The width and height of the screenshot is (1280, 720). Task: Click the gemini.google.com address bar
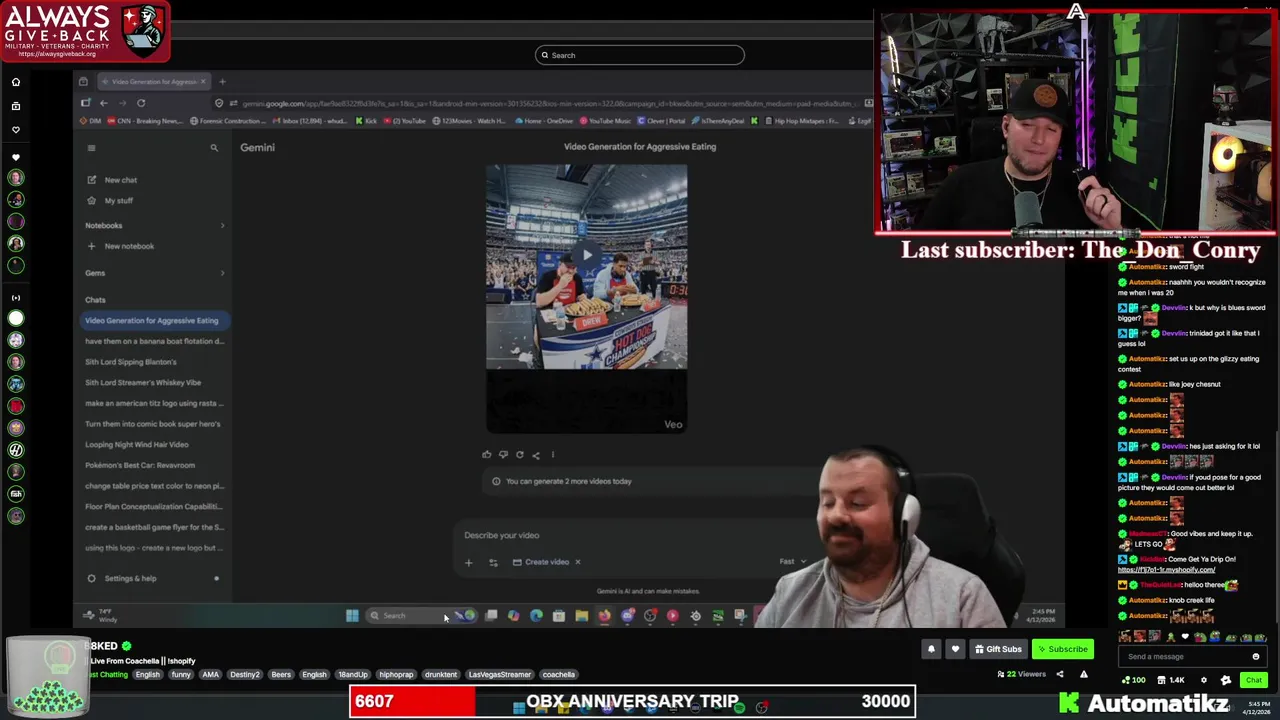coord(540,103)
